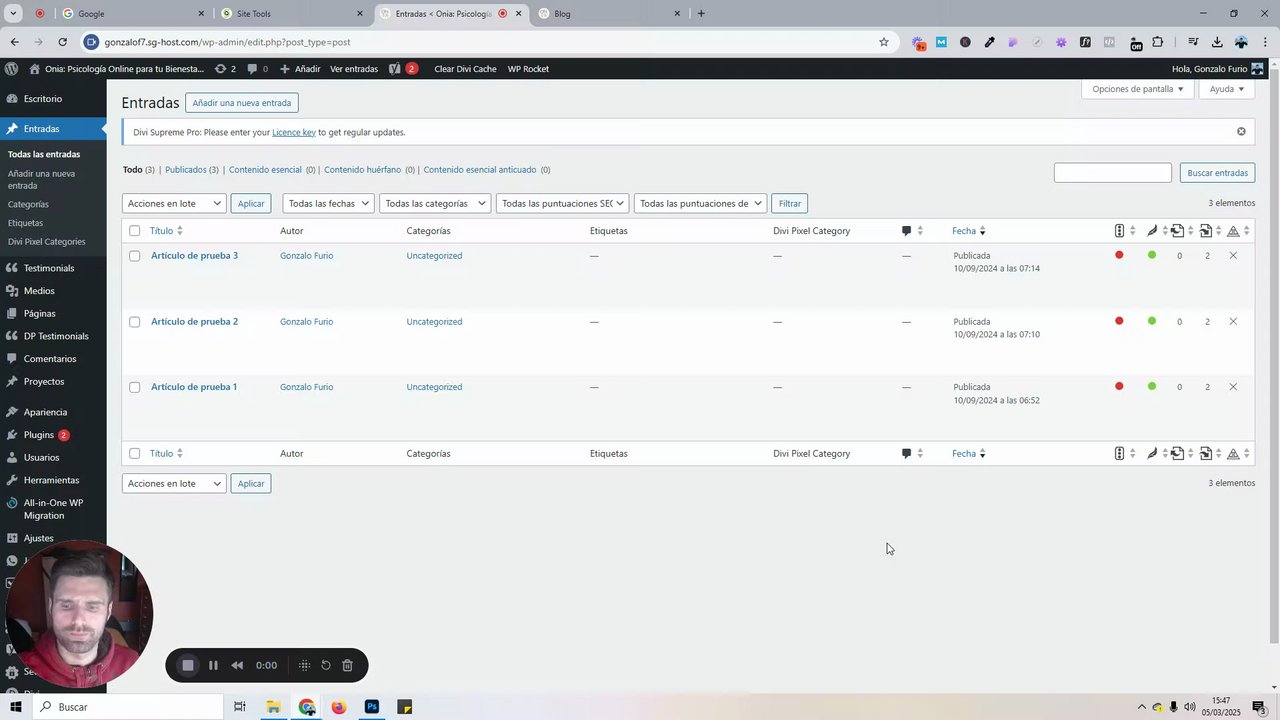
Task: Restart the recording with the circular arrow icon
Action: coord(326,665)
